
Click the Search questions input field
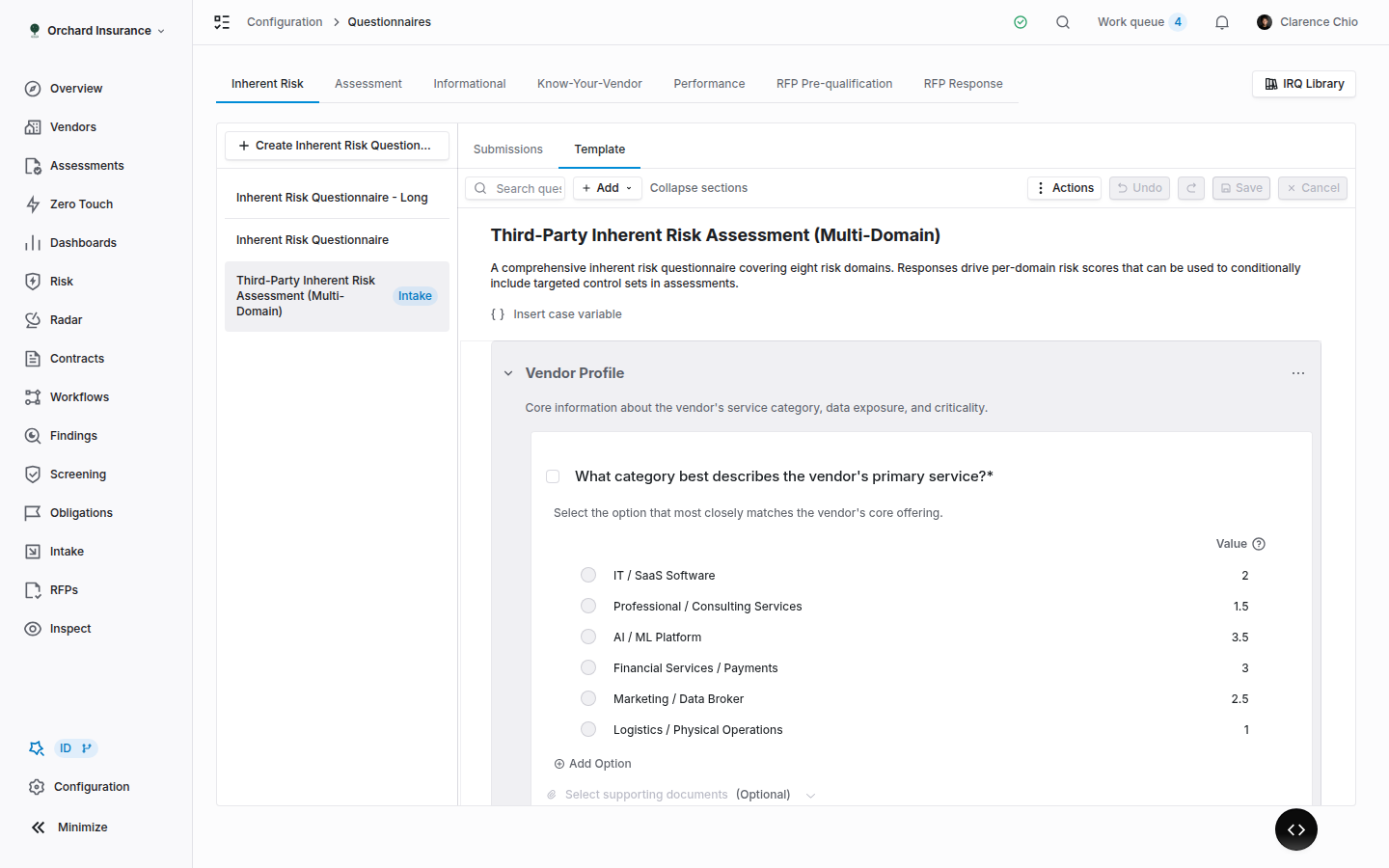click(x=515, y=188)
